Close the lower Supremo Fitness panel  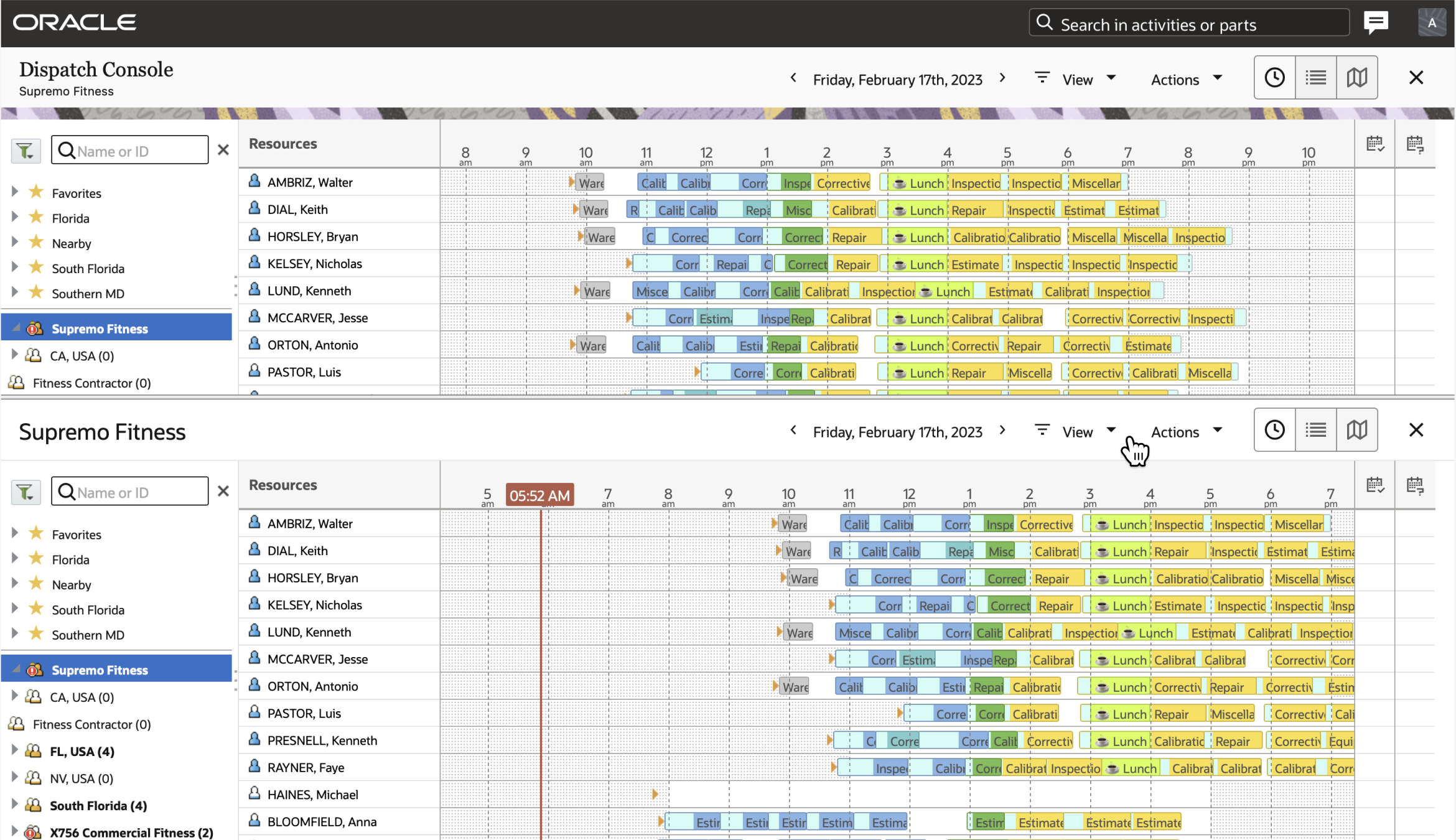click(x=1416, y=430)
